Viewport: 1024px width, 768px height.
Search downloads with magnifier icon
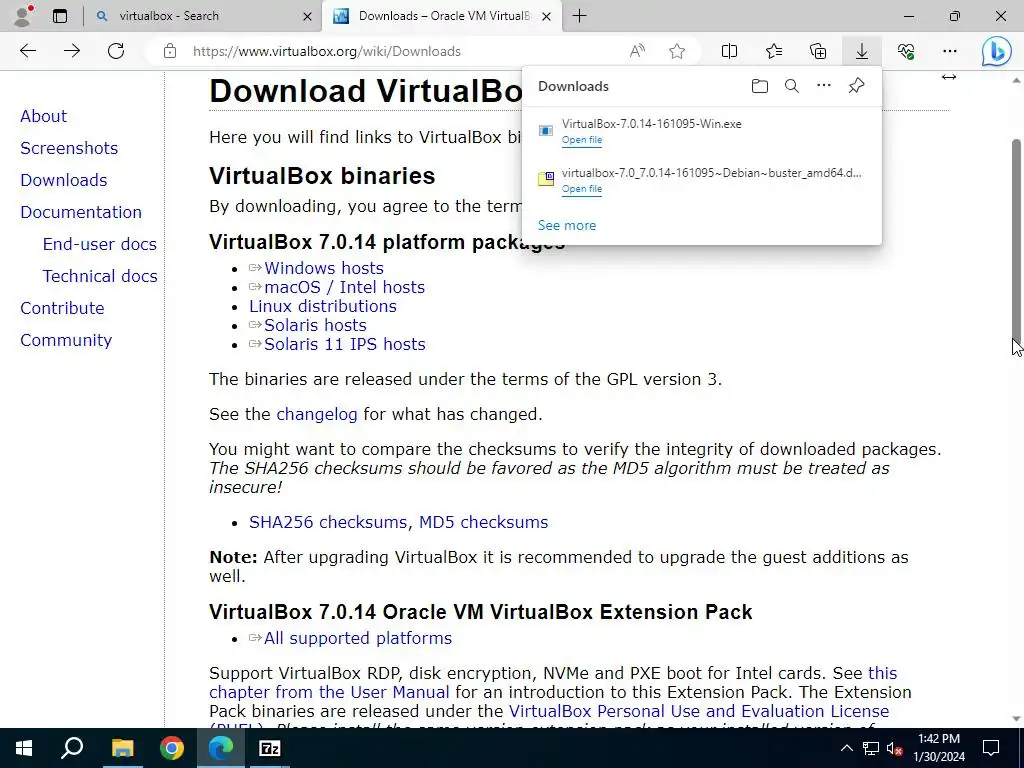pyautogui.click(x=792, y=86)
